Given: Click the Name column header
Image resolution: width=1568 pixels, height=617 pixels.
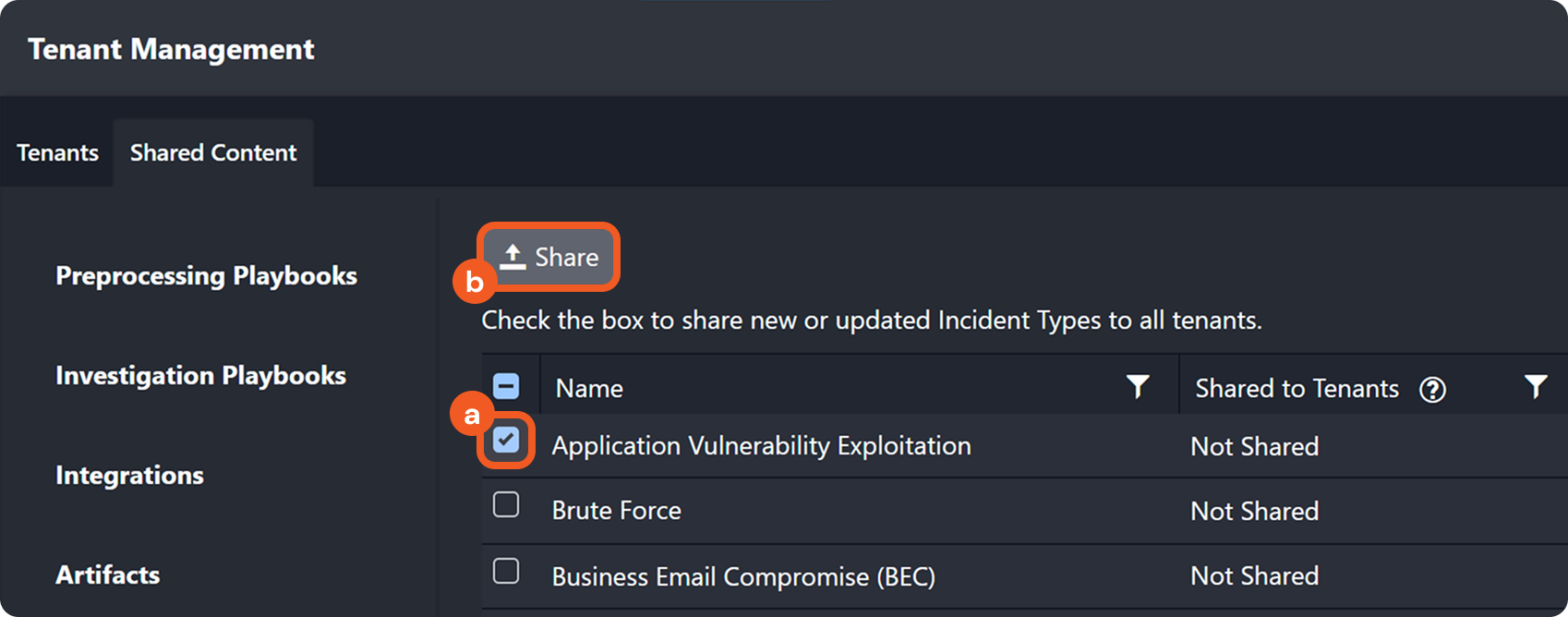Looking at the screenshot, I should tap(589, 389).
